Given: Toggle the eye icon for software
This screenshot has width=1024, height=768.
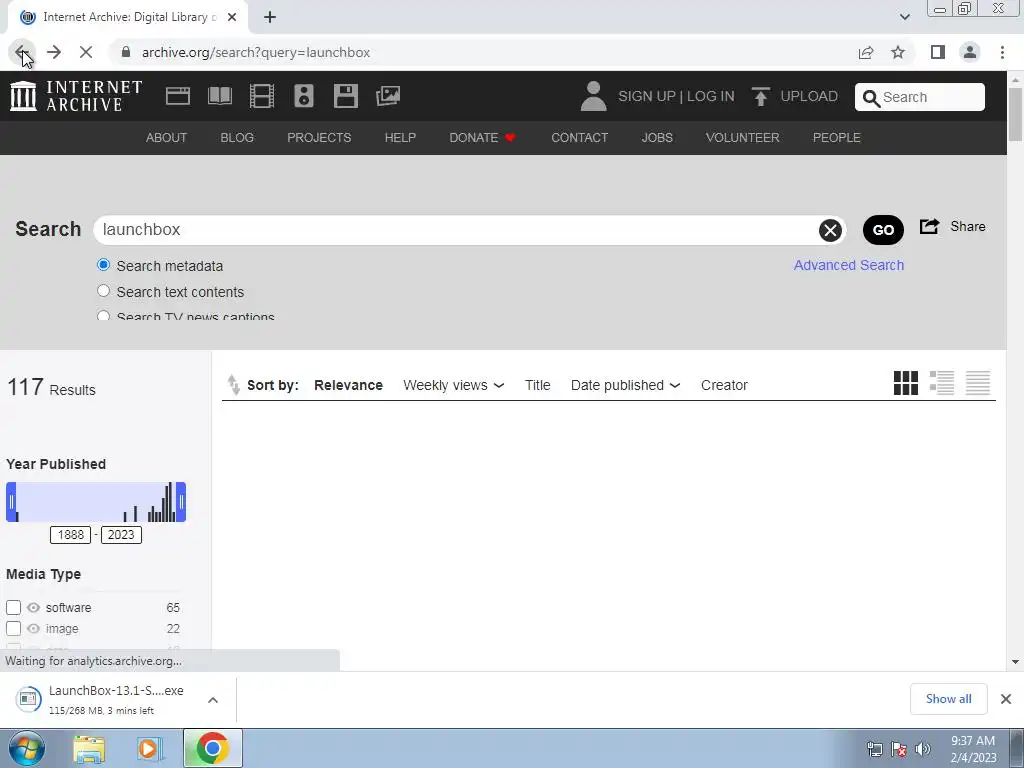Looking at the screenshot, I should [x=33, y=607].
